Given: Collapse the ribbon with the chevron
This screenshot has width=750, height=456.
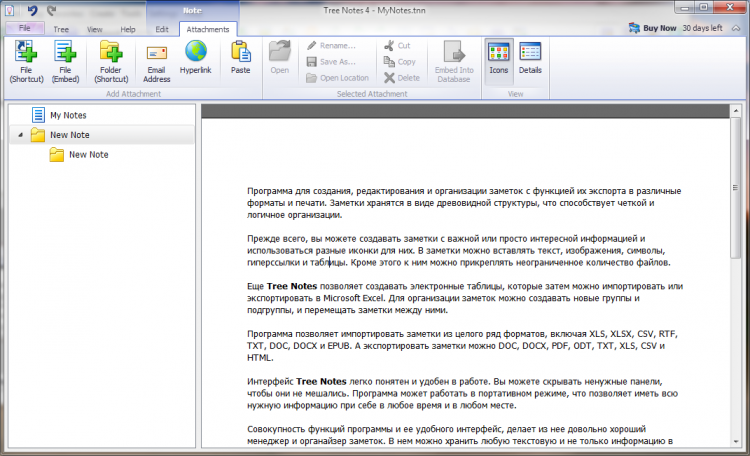Looking at the screenshot, I should [x=736, y=28].
